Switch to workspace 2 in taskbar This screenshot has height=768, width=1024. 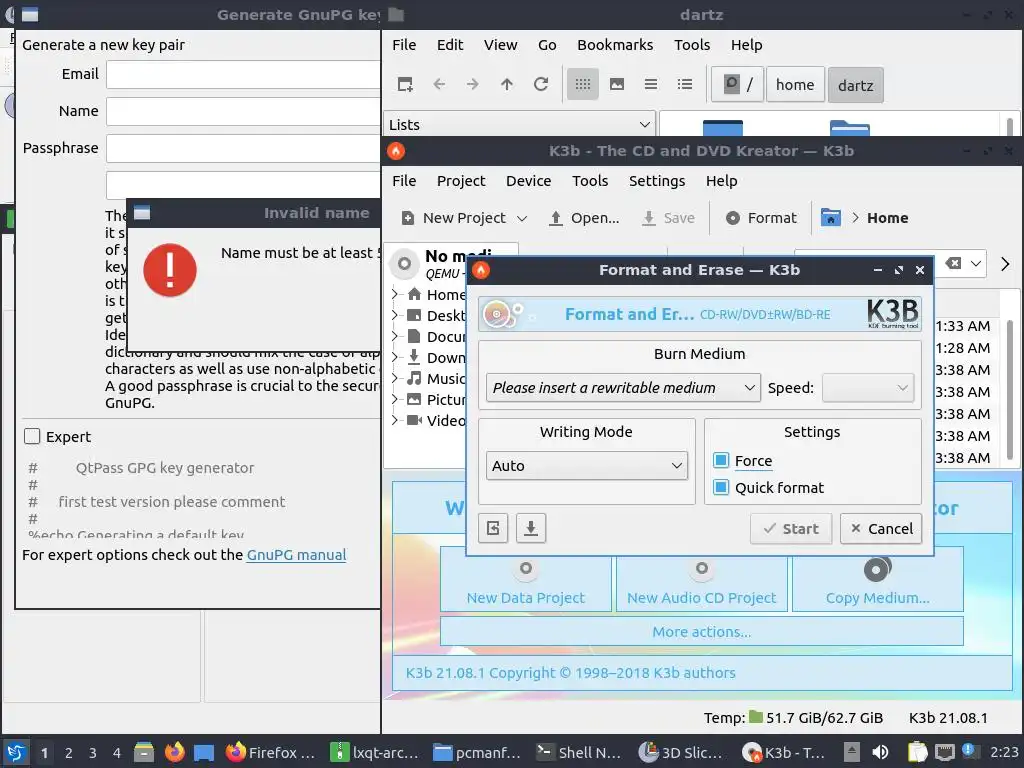(x=69, y=753)
